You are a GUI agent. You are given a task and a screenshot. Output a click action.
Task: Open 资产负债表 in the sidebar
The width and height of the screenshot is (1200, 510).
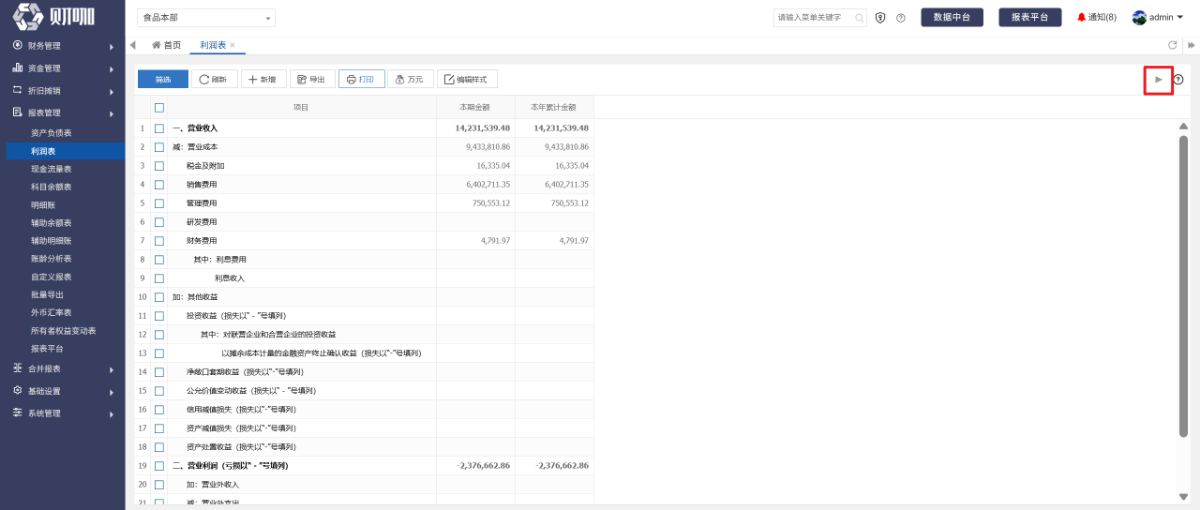click(x=51, y=132)
